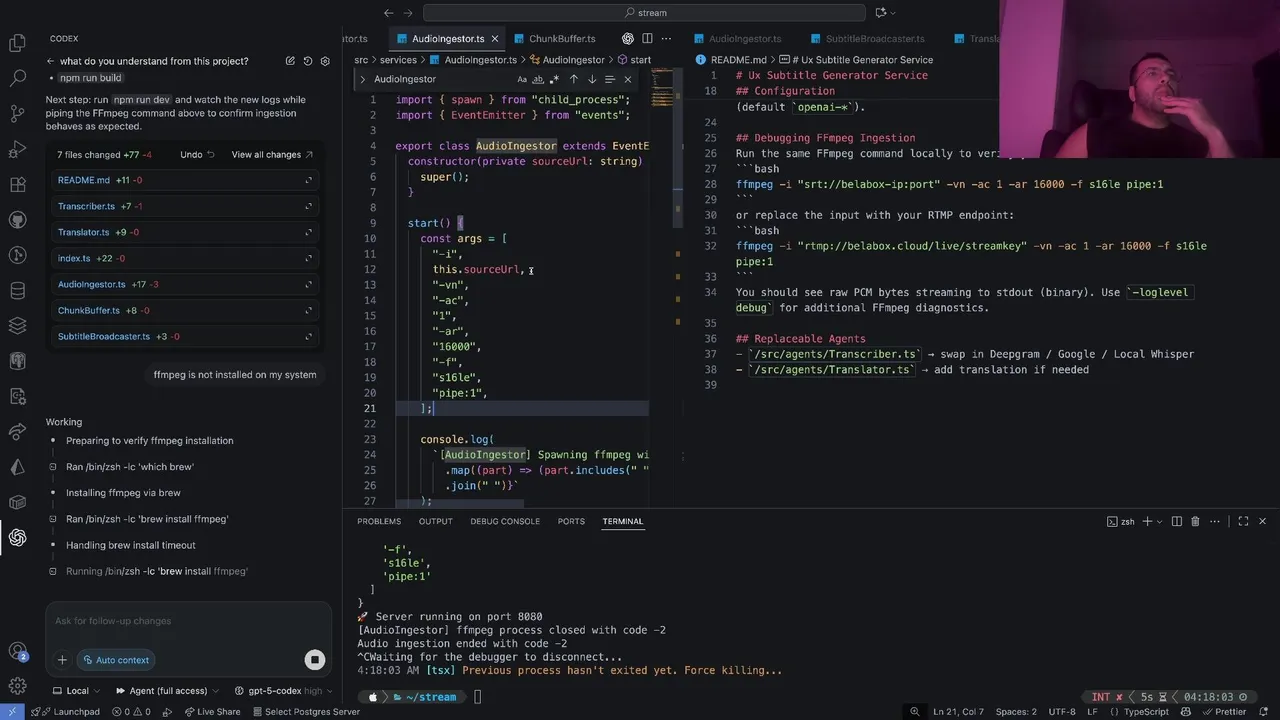Open the Source Control view

(x=17, y=113)
